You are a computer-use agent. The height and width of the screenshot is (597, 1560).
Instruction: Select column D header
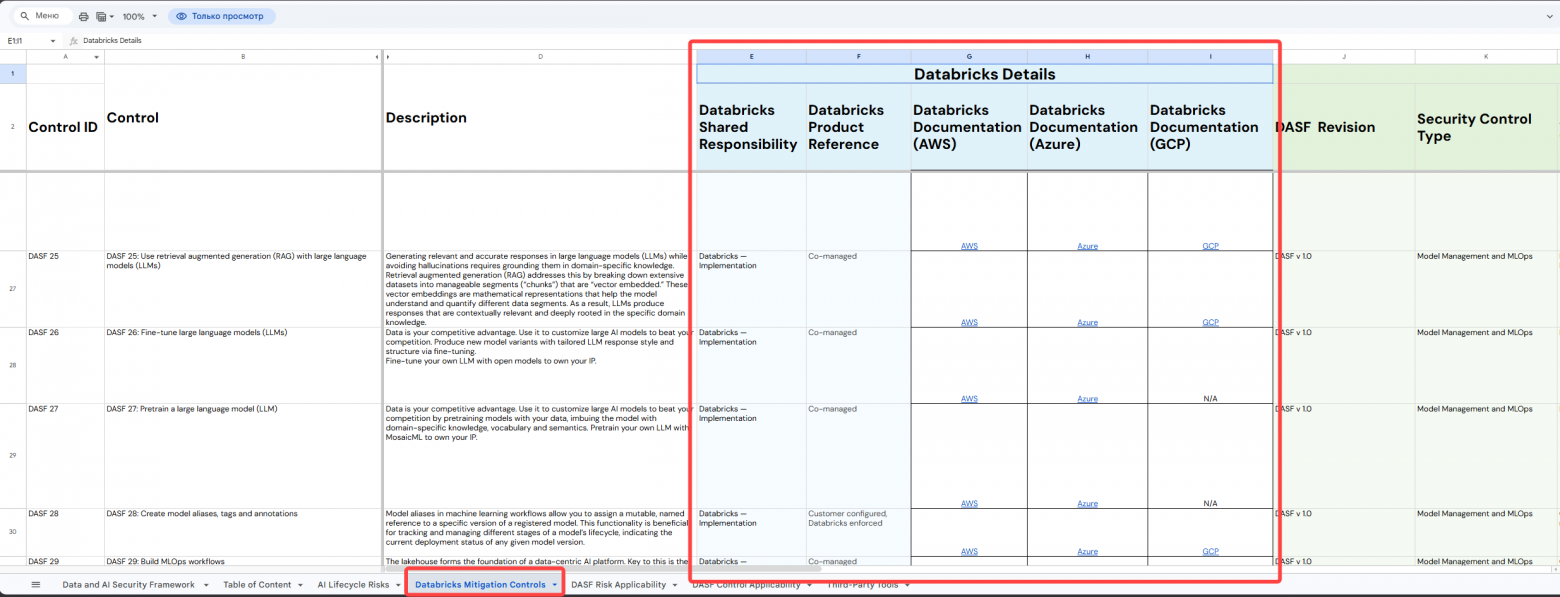[x=540, y=57]
